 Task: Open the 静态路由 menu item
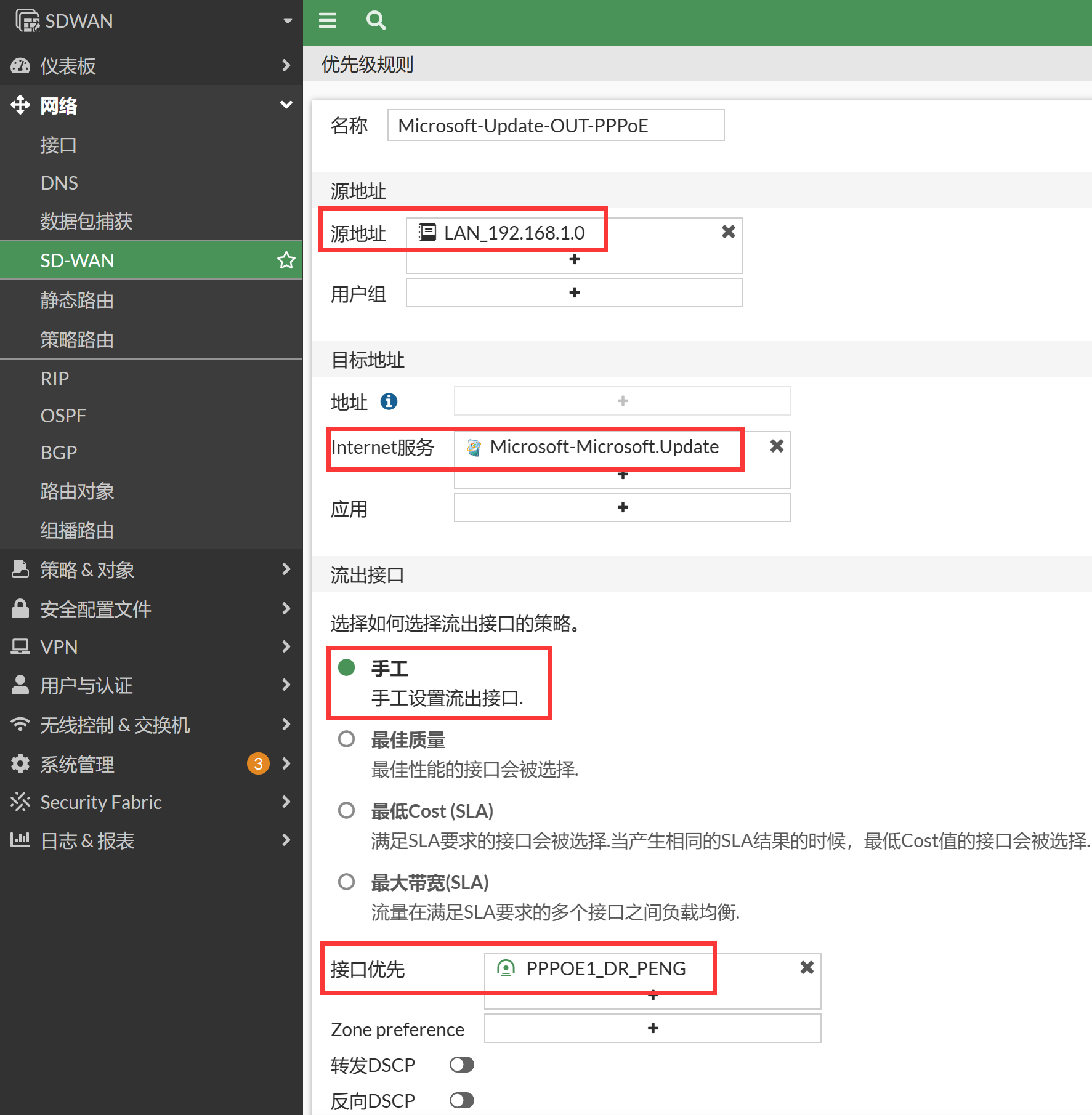coord(77,300)
